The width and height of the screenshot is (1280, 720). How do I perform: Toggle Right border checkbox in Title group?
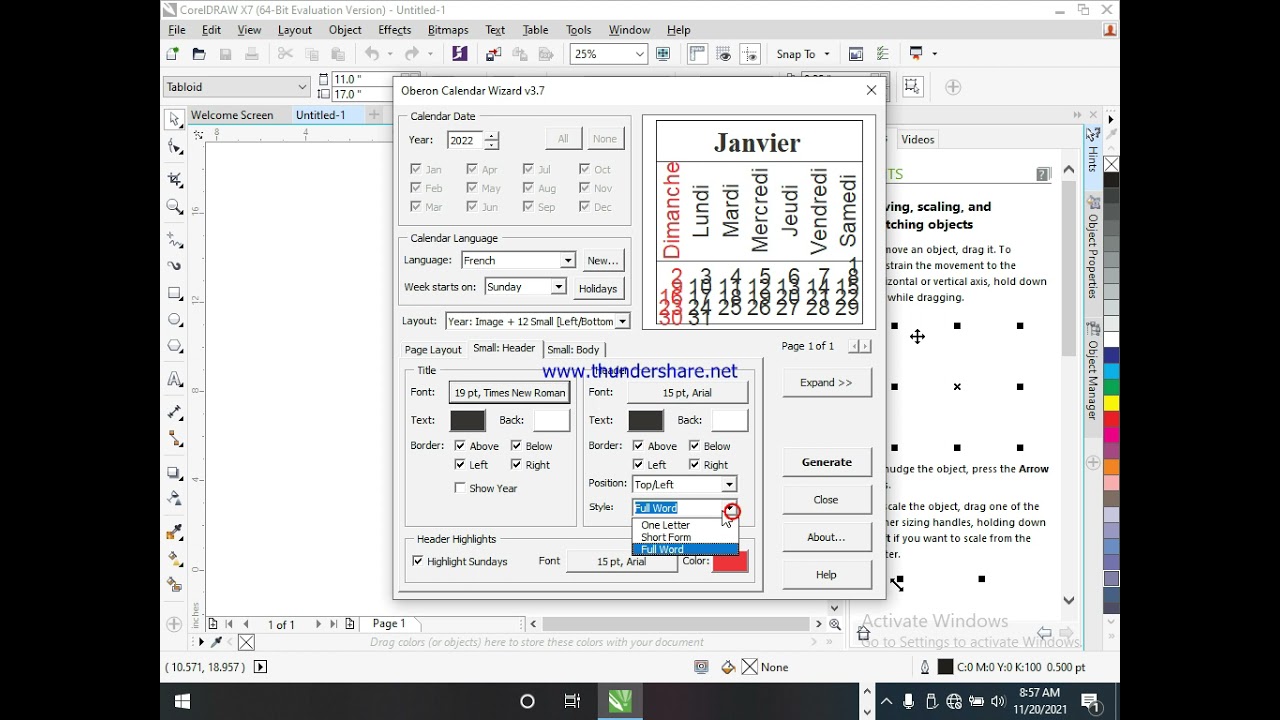pyautogui.click(x=516, y=465)
